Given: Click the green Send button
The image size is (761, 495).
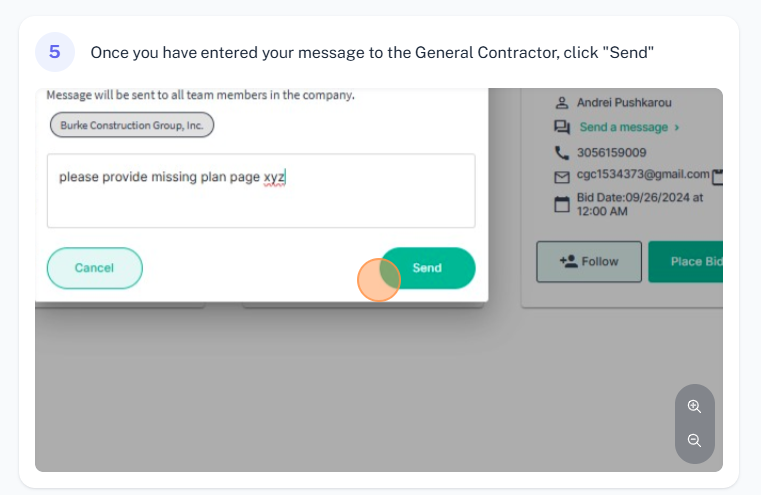Looking at the screenshot, I should [427, 268].
